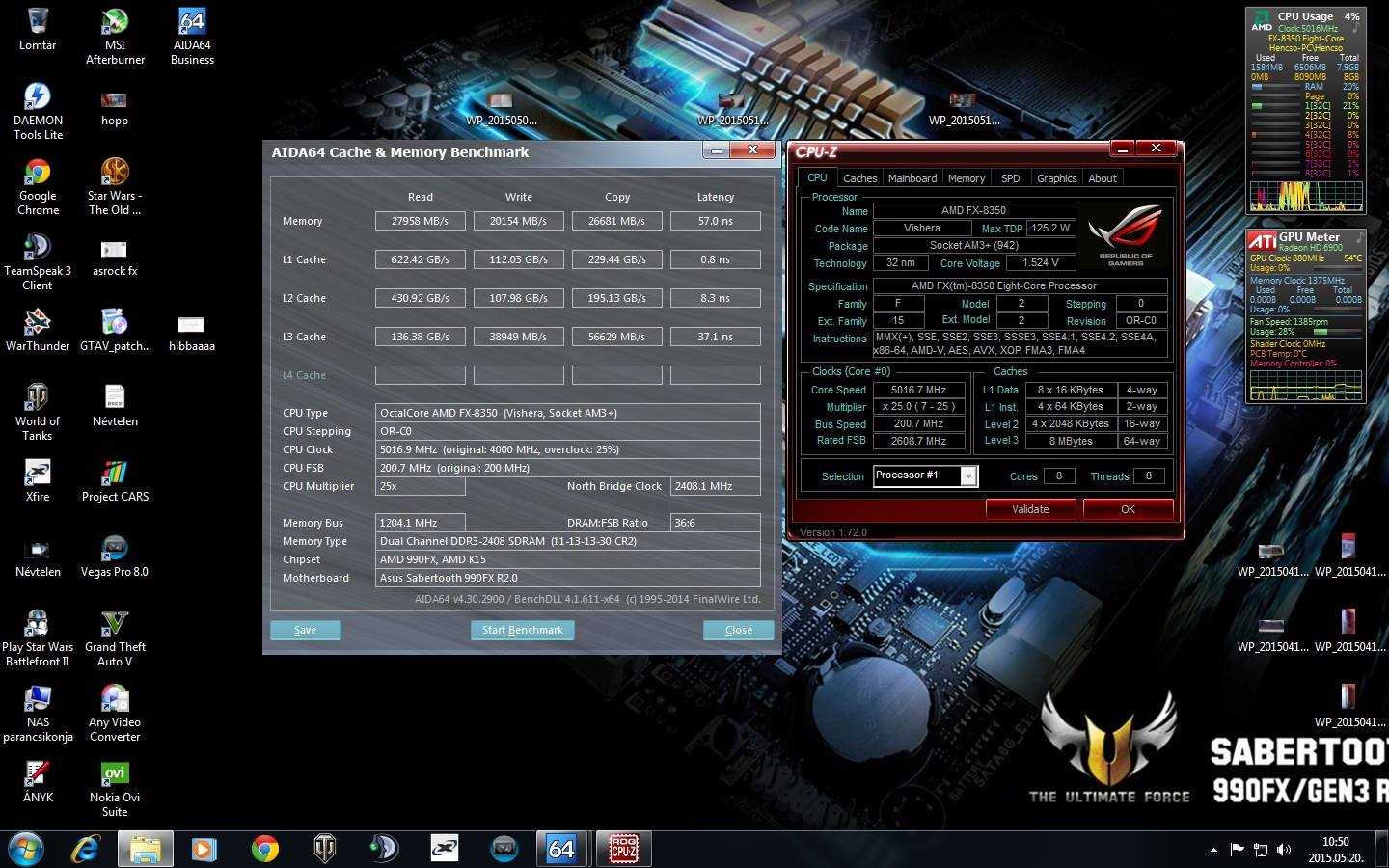Viewport: 1389px width, 868px height.
Task: Click OK in the CPU-Z window
Action: [1128, 509]
